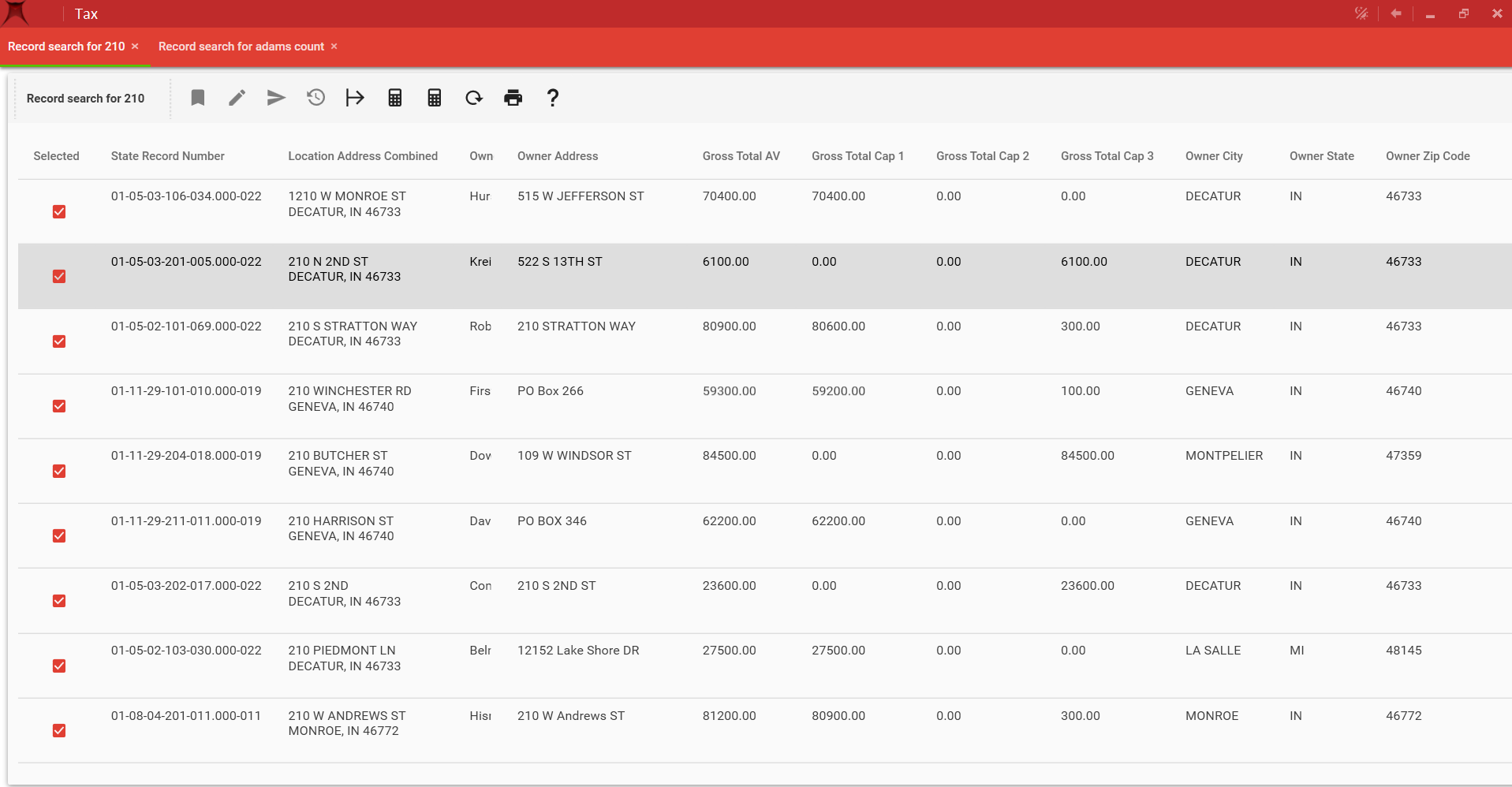The width and height of the screenshot is (1512, 787).
Task: Close the Record search for 210 tab
Action: pos(135,47)
